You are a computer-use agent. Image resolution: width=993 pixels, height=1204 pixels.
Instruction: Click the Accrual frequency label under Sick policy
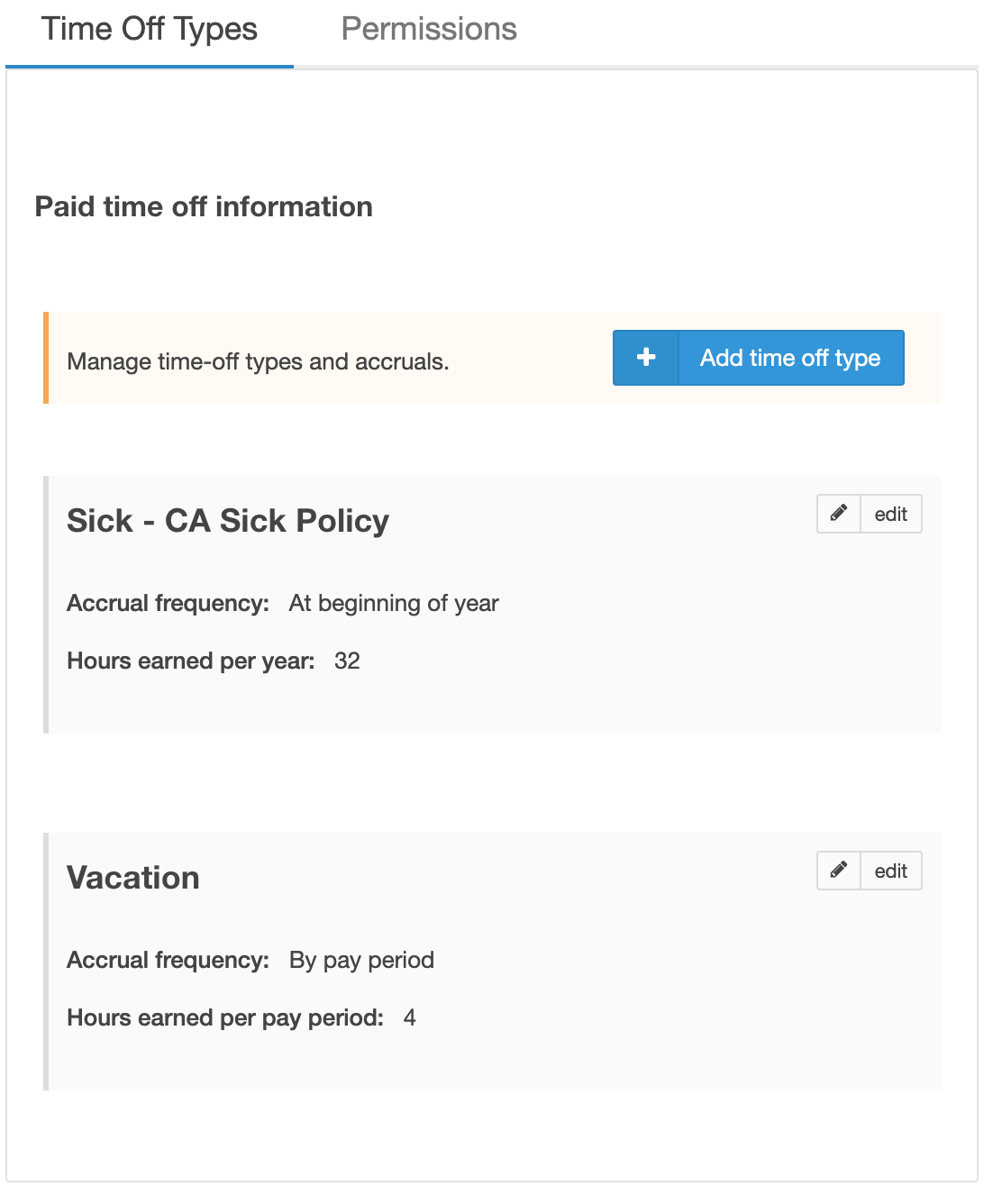tap(168, 603)
